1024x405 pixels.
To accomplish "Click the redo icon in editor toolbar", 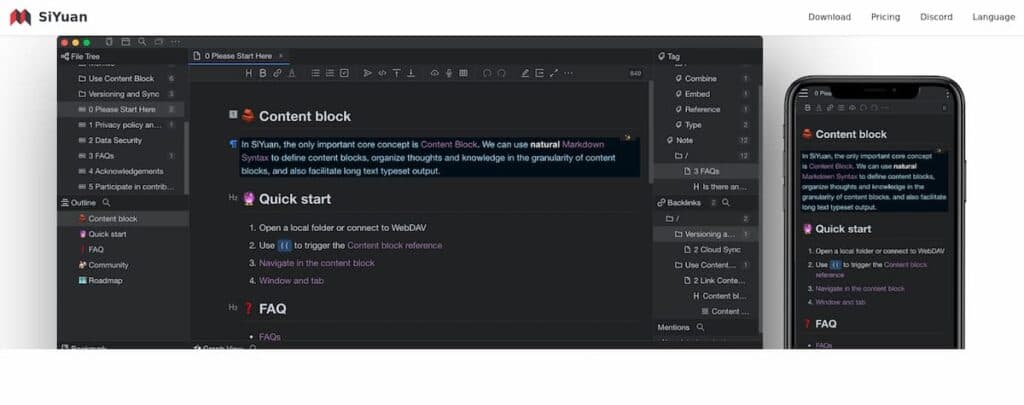I will click(502, 73).
